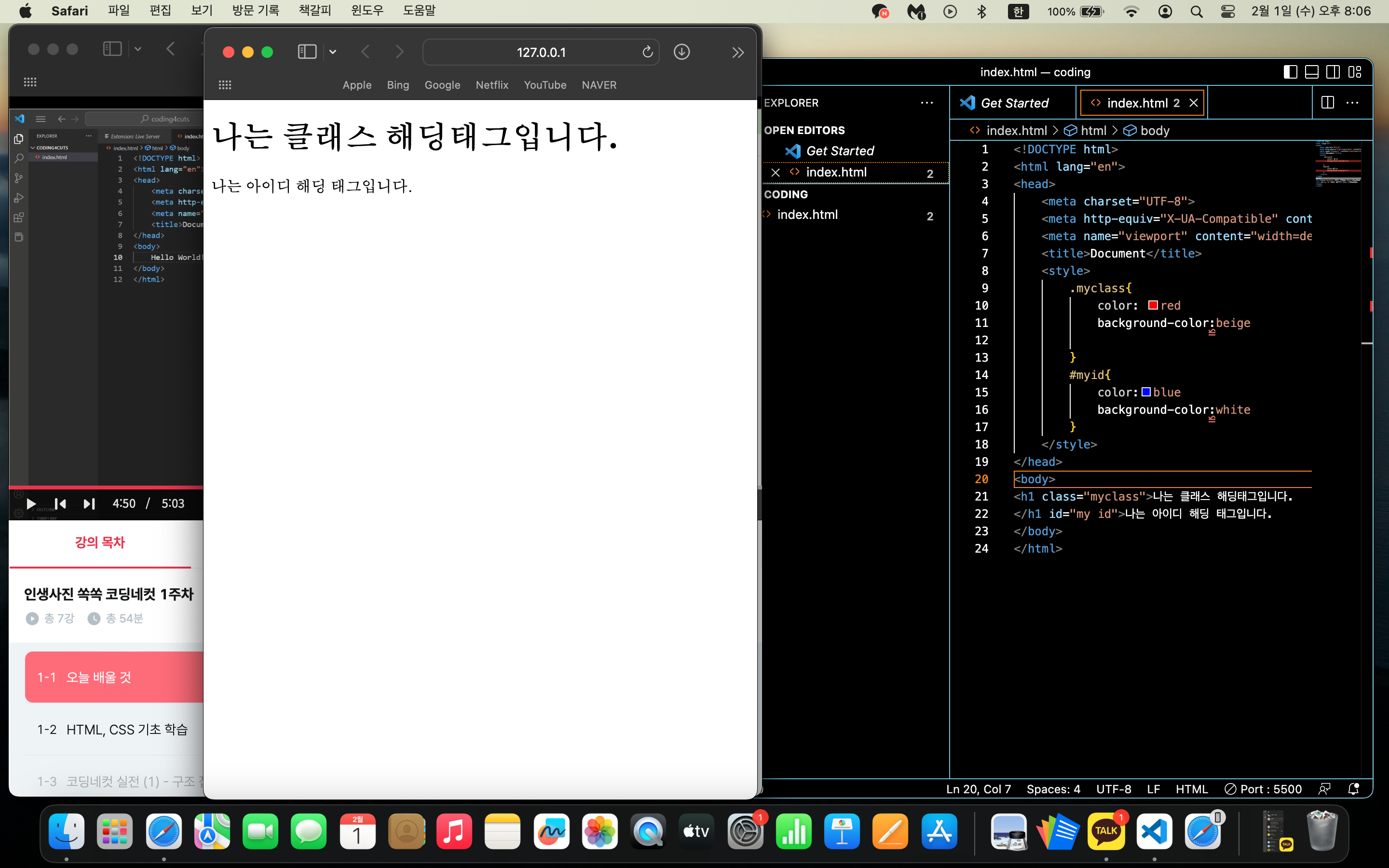
Task: Collapse CODING folder section
Action: (786, 195)
